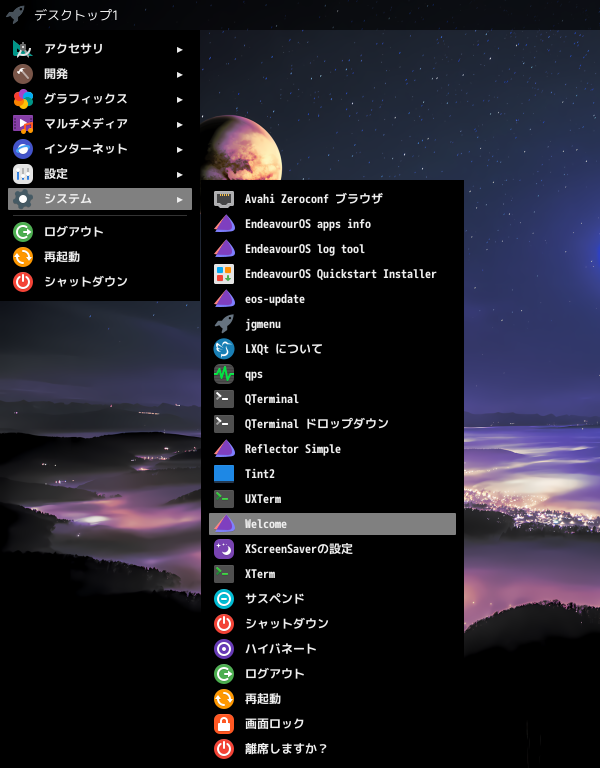600x768 pixels.
Task: Expand the グラフィックス submenu arrow
Action: (x=179, y=99)
